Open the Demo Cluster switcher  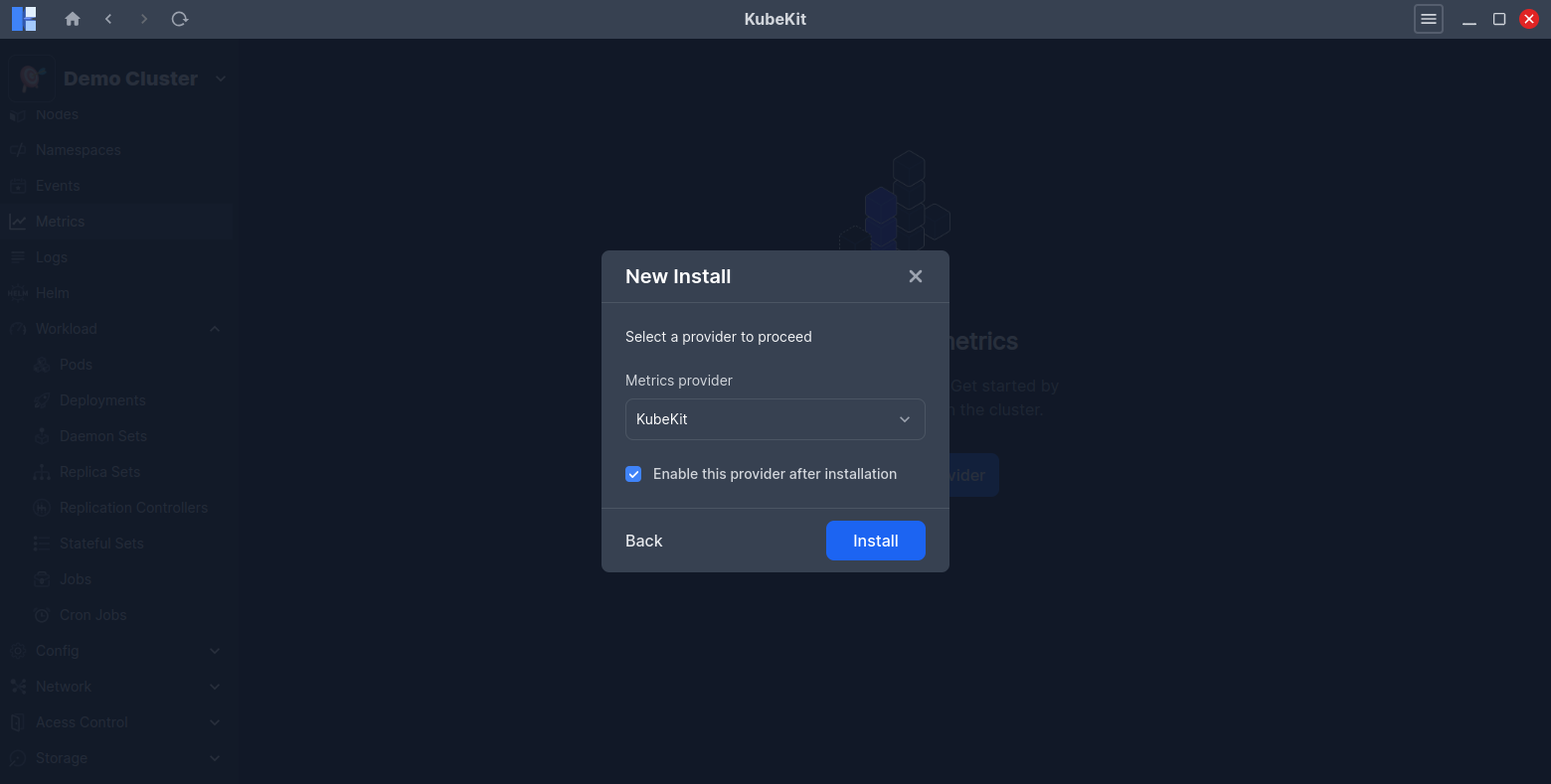coord(220,78)
